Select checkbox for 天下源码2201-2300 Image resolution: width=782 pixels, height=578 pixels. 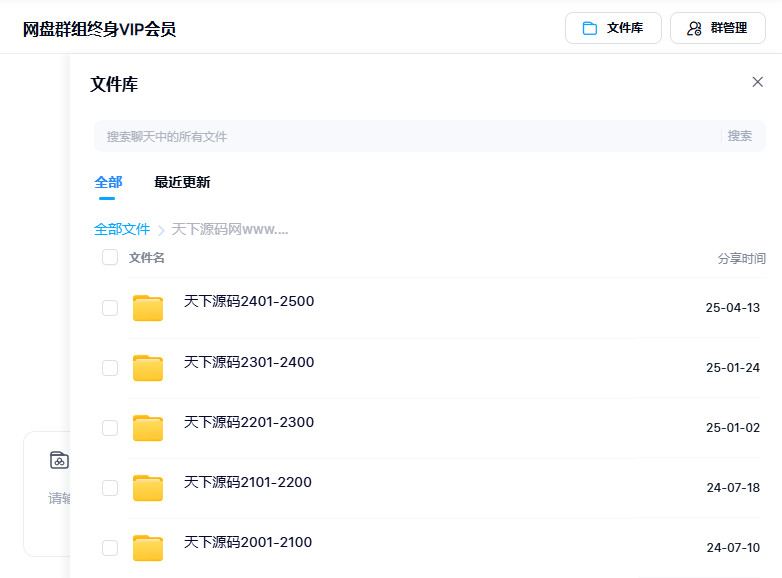tap(110, 428)
